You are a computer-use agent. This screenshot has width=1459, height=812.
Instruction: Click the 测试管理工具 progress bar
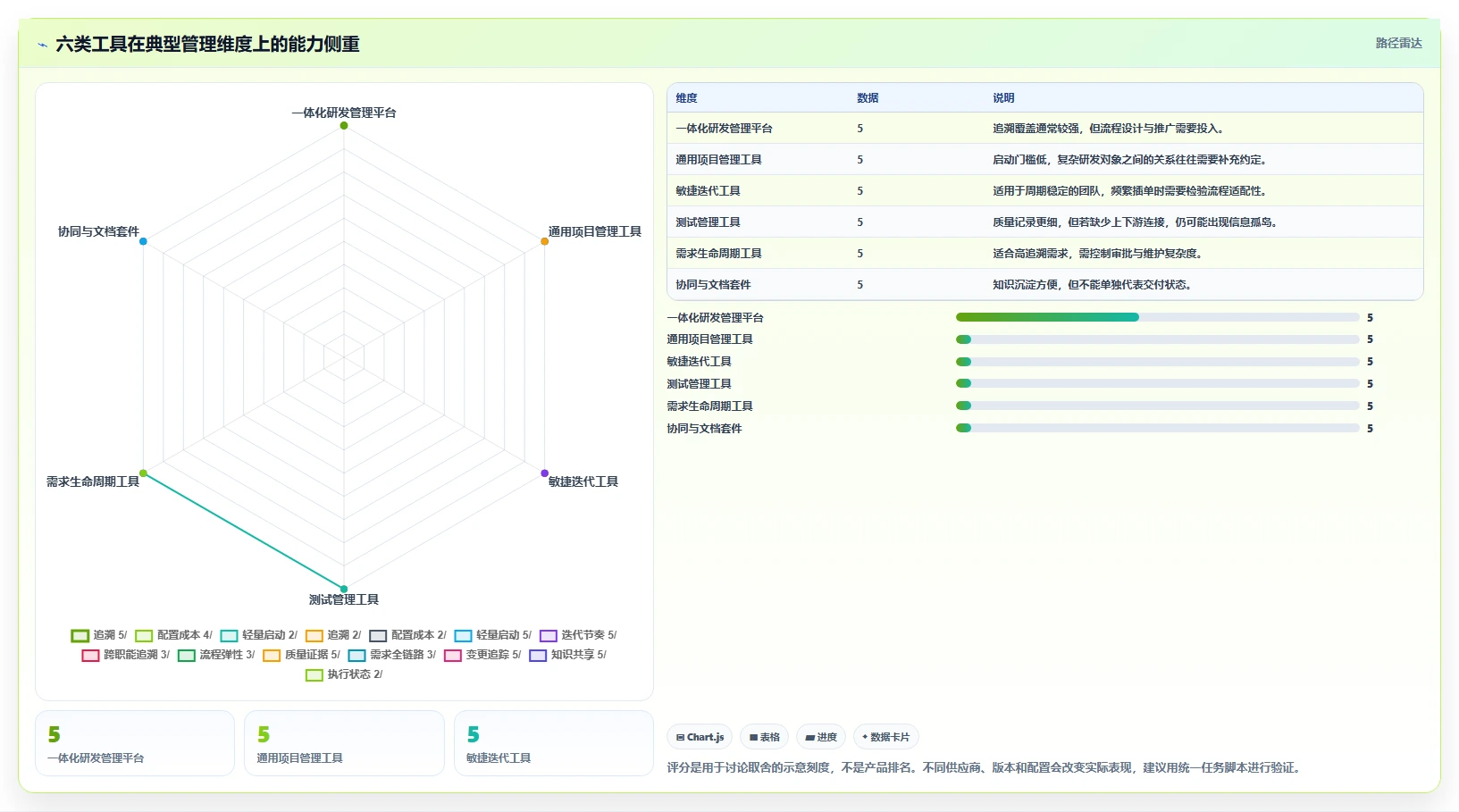click(1157, 384)
